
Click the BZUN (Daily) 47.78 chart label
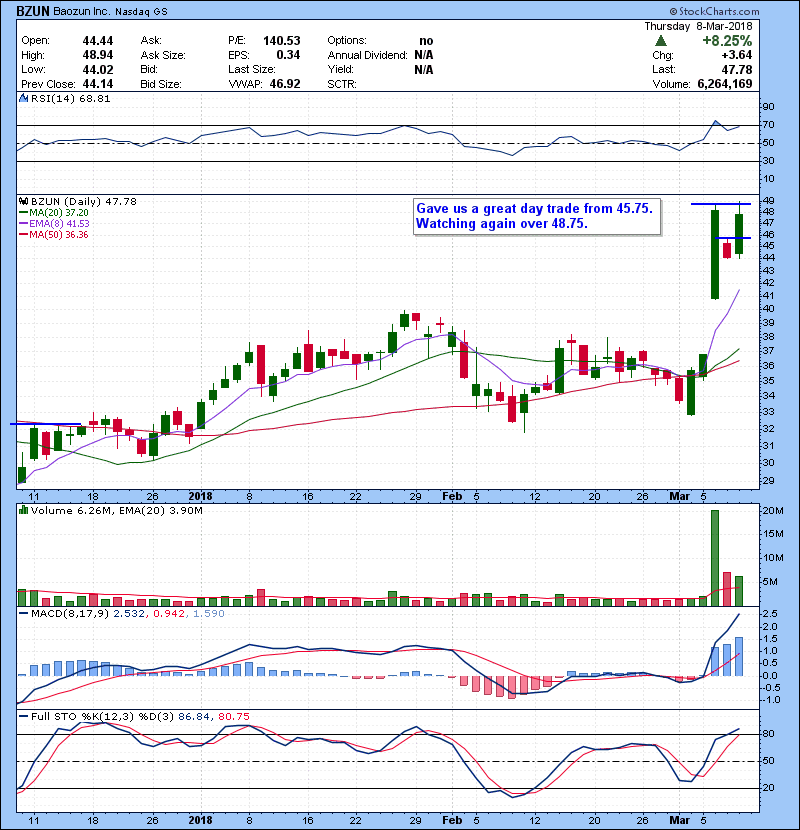(x=84, y=202)
